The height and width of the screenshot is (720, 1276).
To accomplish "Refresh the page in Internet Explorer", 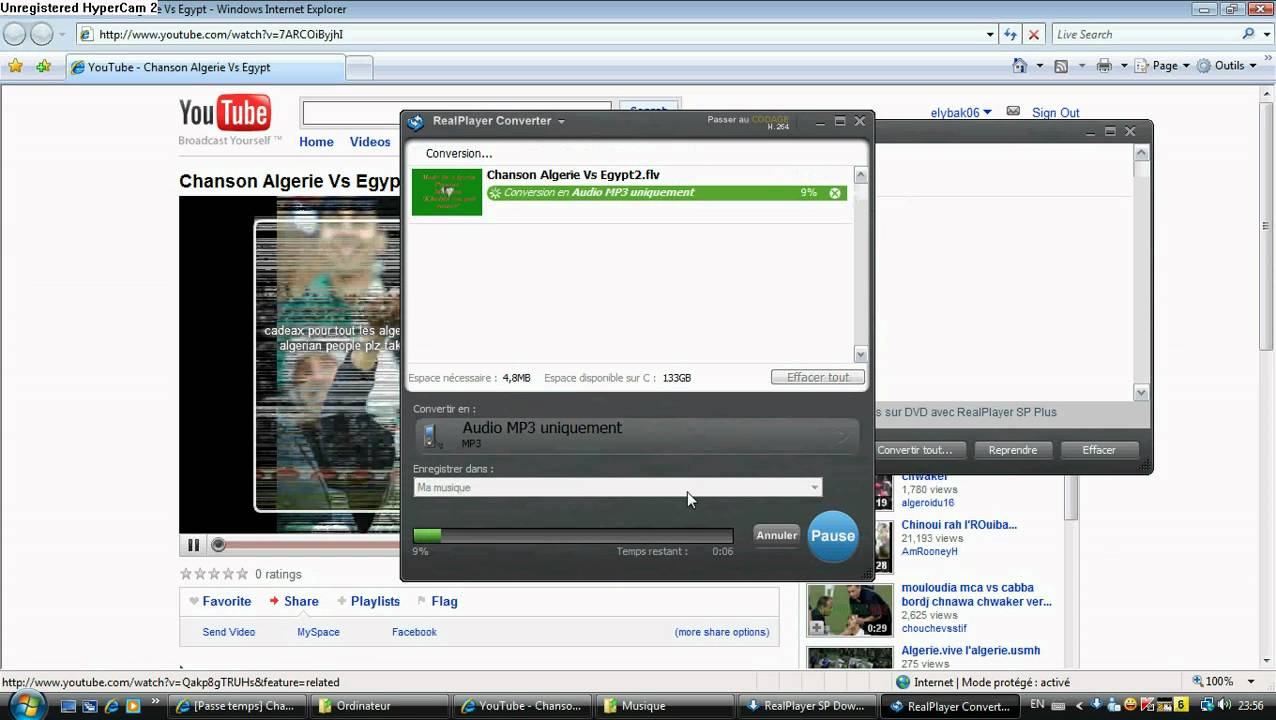I will coord(1010,34).
